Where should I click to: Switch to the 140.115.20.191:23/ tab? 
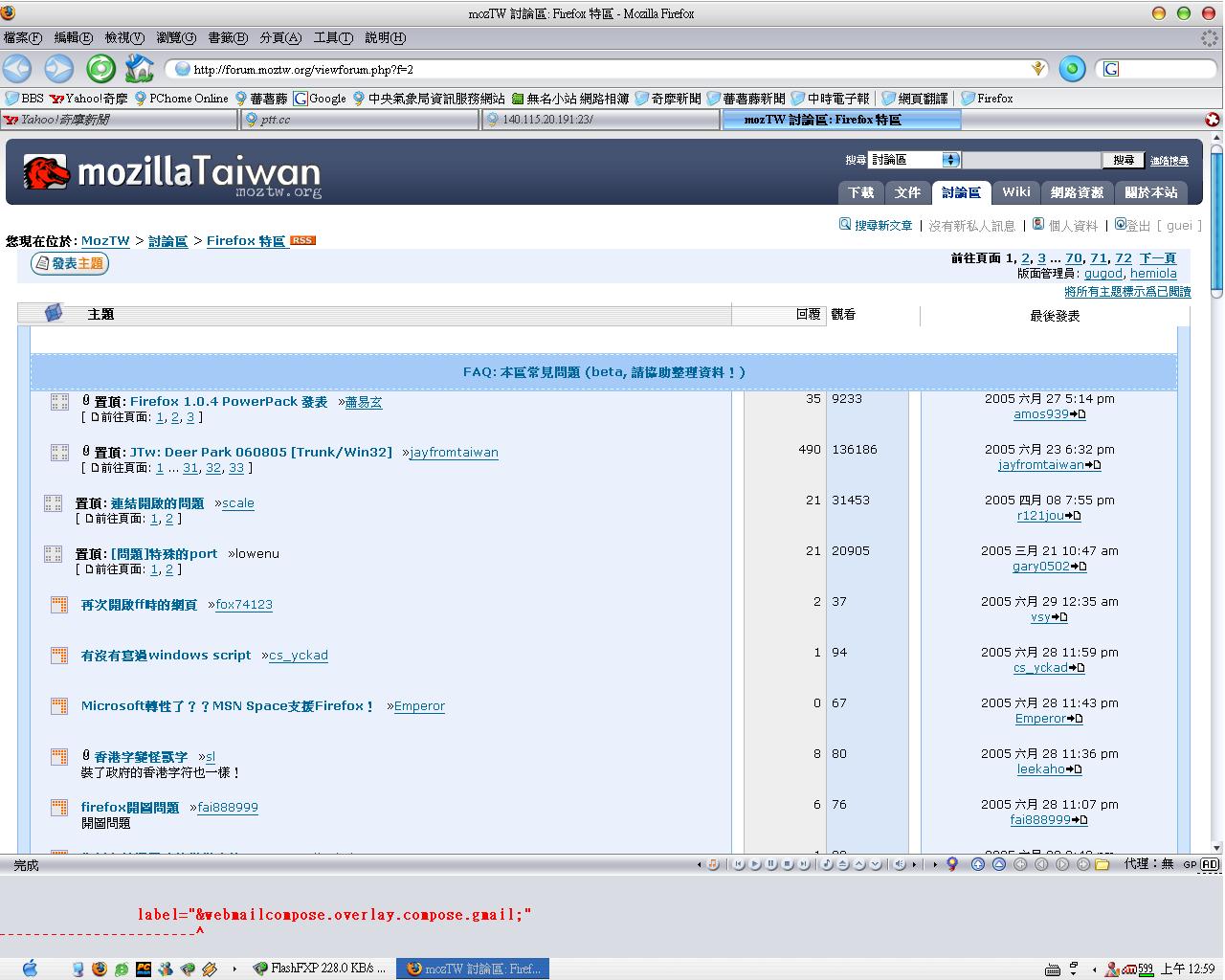pyautogui.click(x=600, y=120)
